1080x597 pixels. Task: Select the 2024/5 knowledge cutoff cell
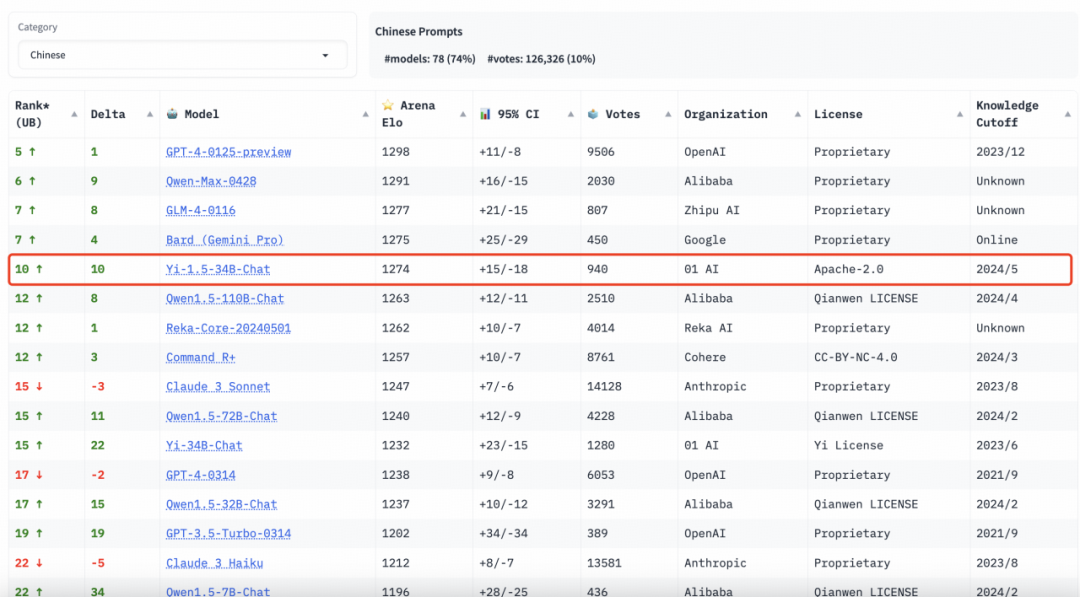997,269
